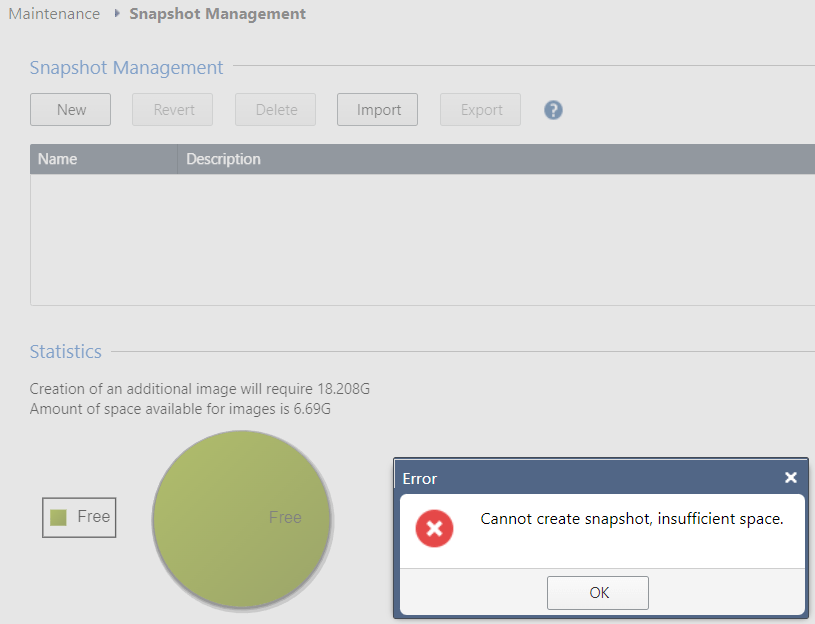Click the breadcrumb arrow after Maintenance
815x624 pixels.
tap(117, 14)
